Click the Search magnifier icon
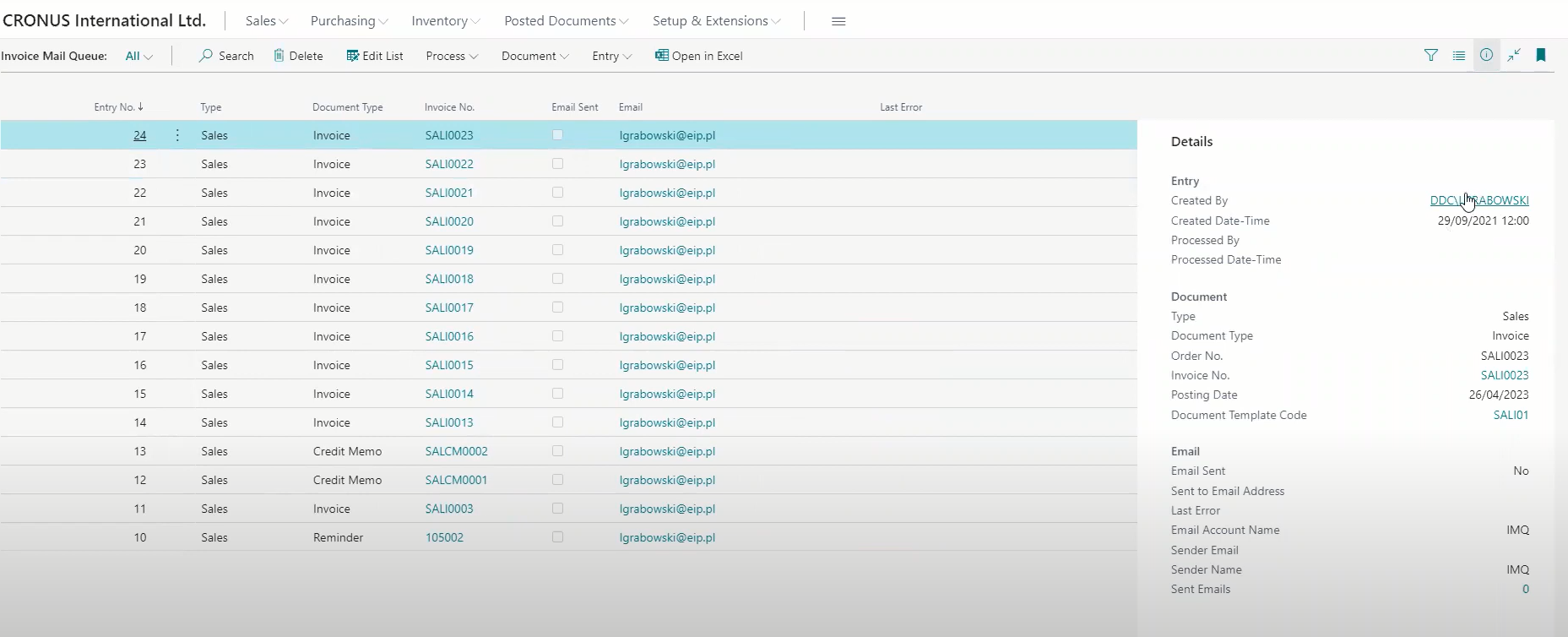This screenshot has height=637, width=1568. (205, 56)
